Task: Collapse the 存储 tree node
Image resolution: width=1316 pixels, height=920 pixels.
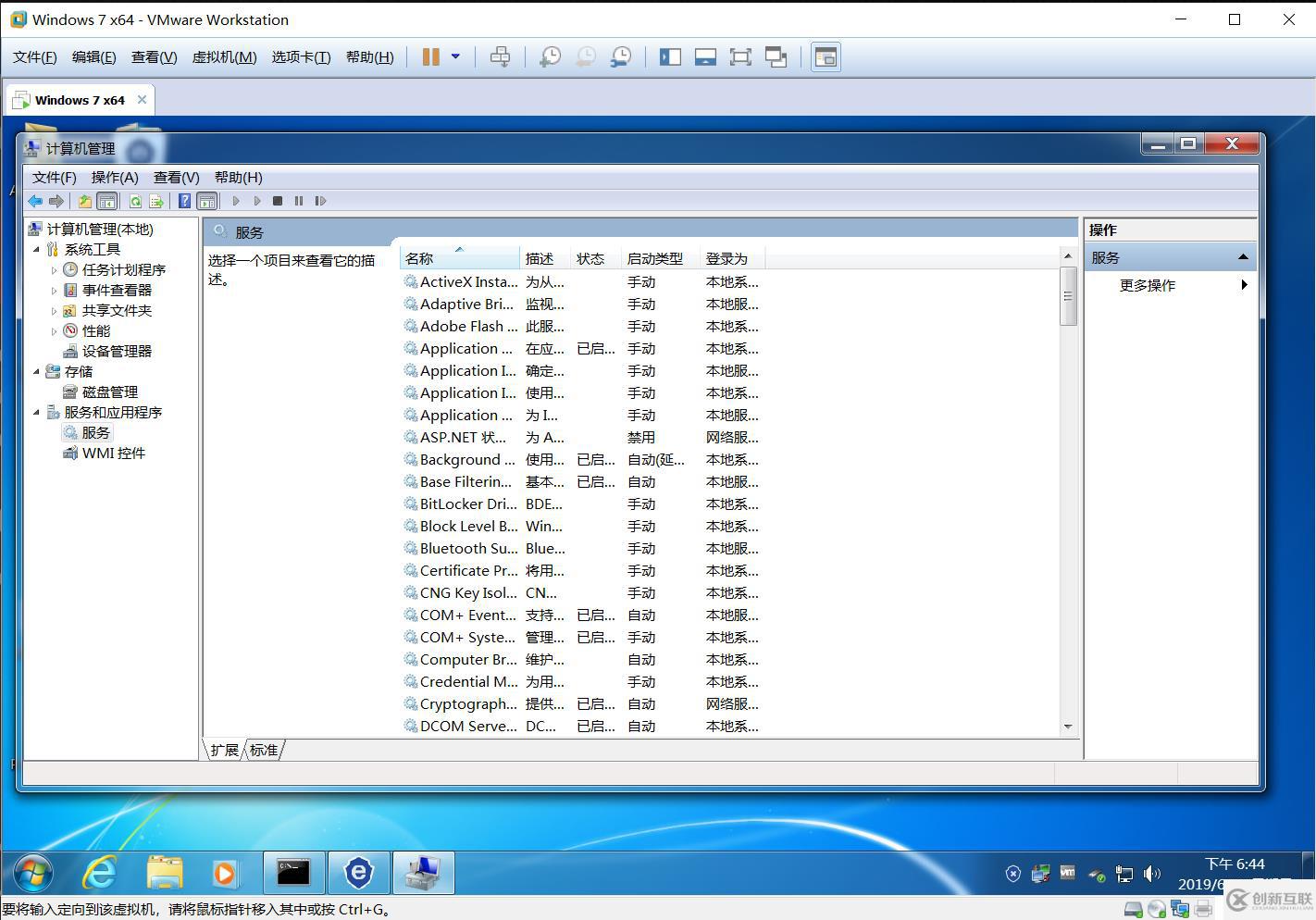Action: click(x=37, y=372)
